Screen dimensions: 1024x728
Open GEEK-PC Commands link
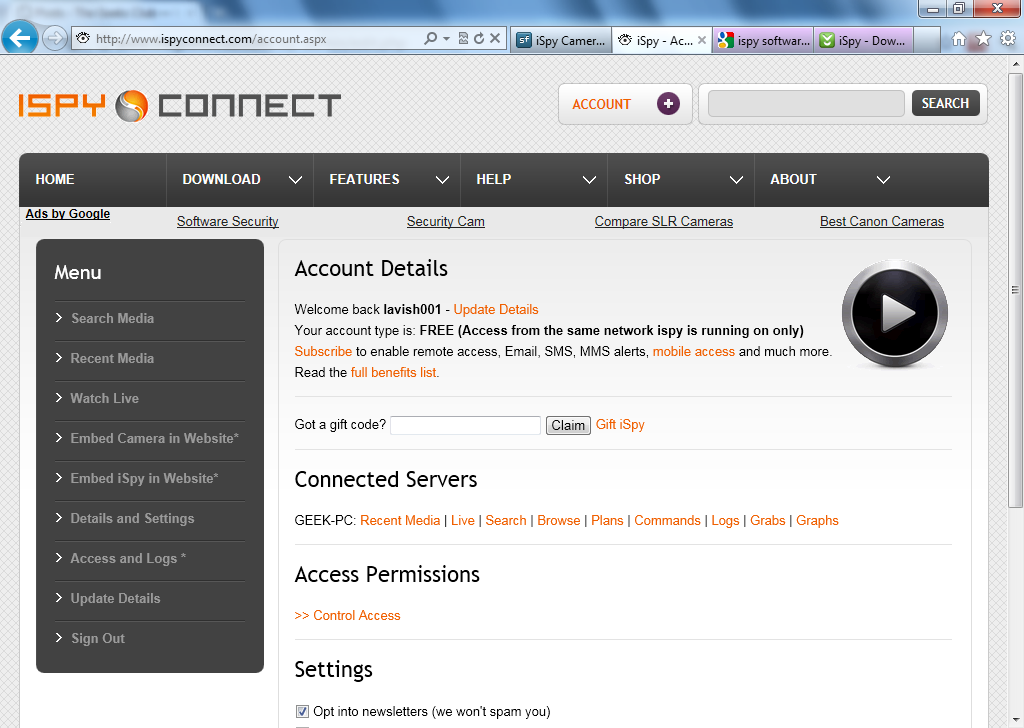tap(667, 520)
